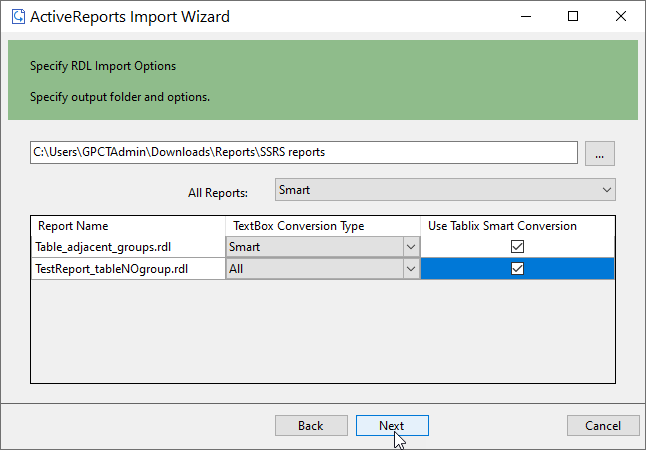
Task: Maximize the wizard window
Action: pos(573,16)
